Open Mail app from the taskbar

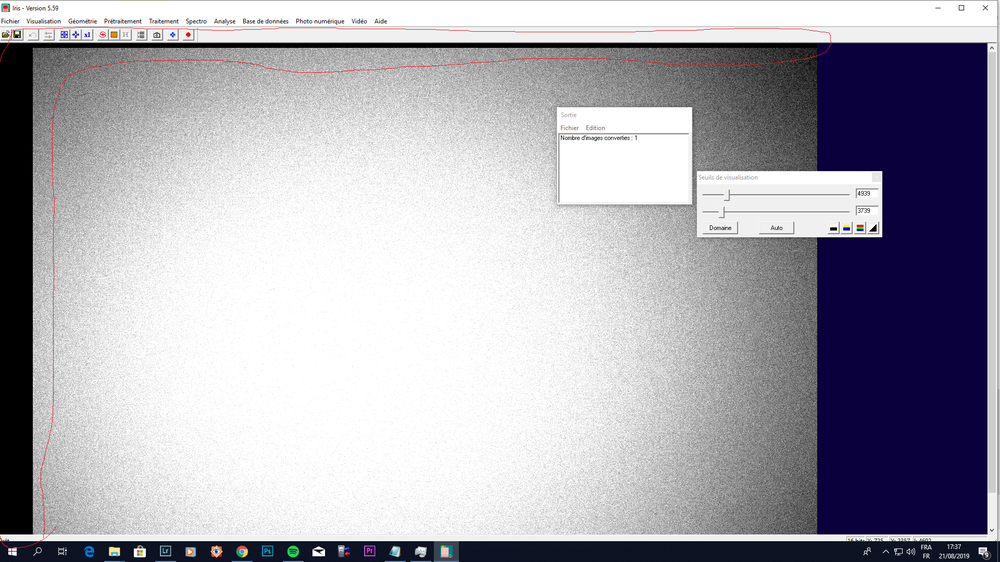[318, 552]
